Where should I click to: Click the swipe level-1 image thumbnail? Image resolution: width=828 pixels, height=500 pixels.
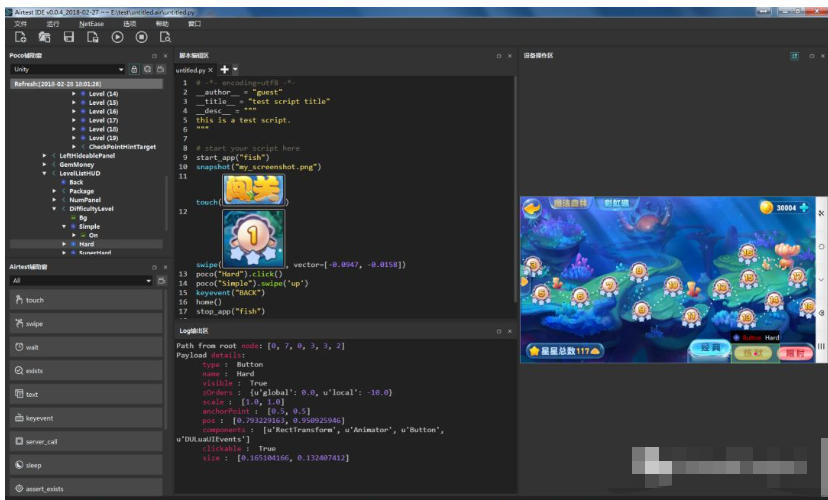[253, 238]
